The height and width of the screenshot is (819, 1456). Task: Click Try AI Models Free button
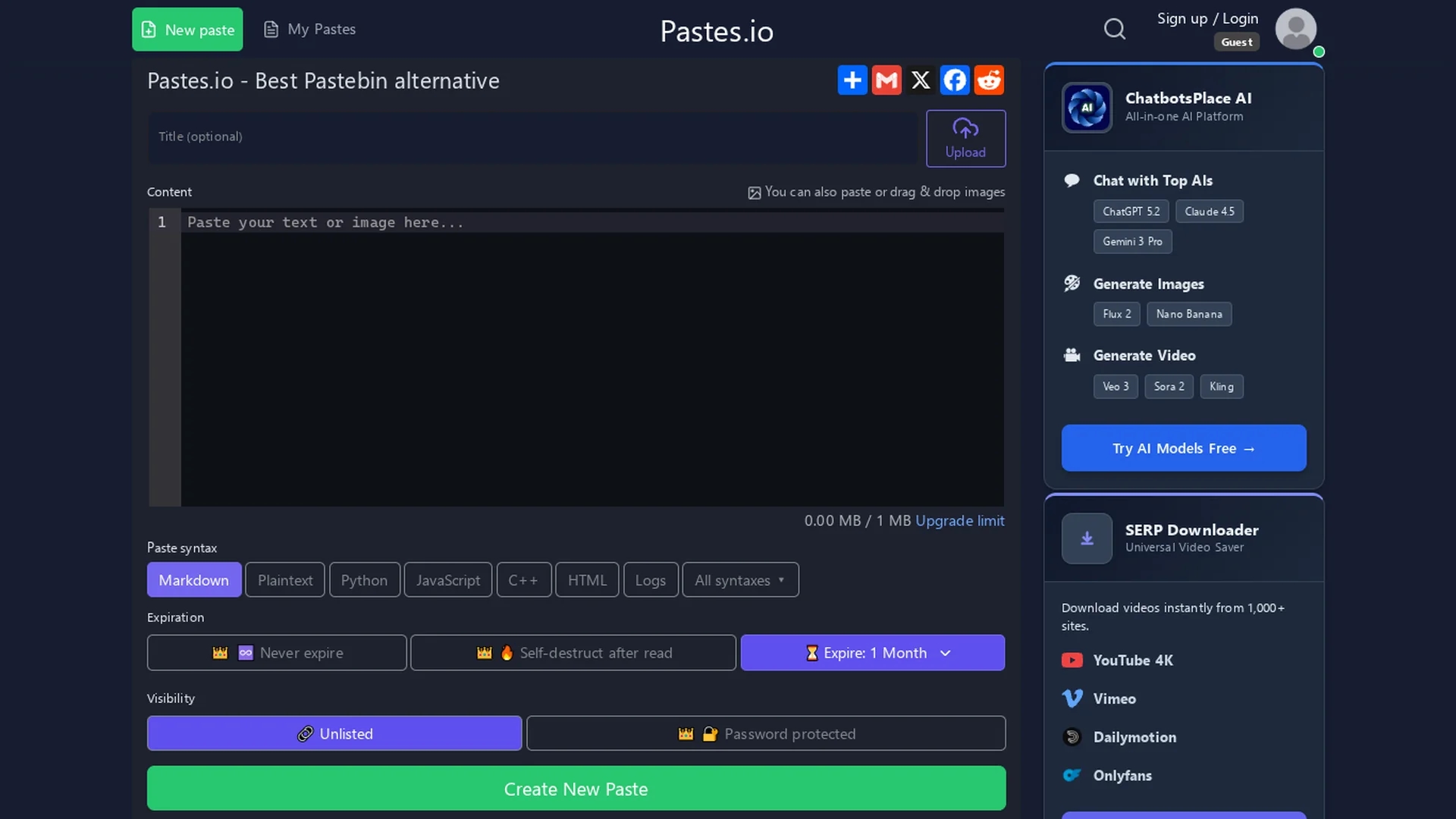point(1184,447)
